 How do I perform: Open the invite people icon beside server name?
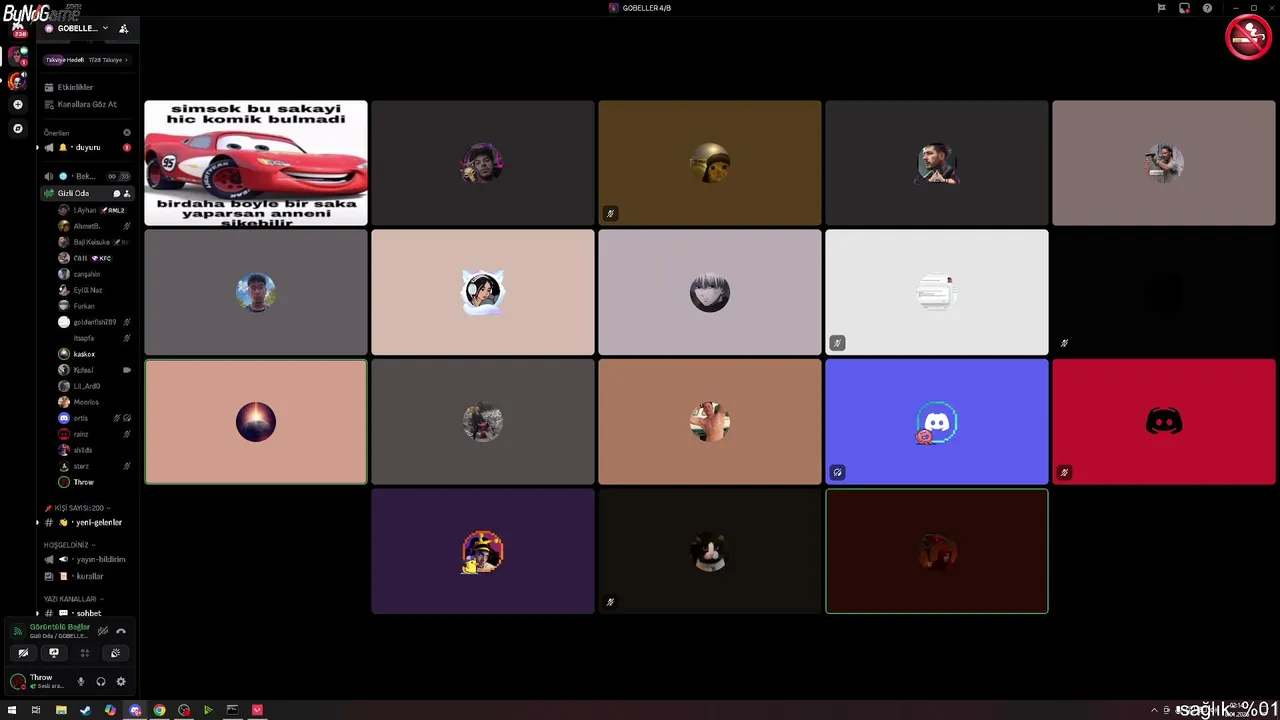(123, 28)
